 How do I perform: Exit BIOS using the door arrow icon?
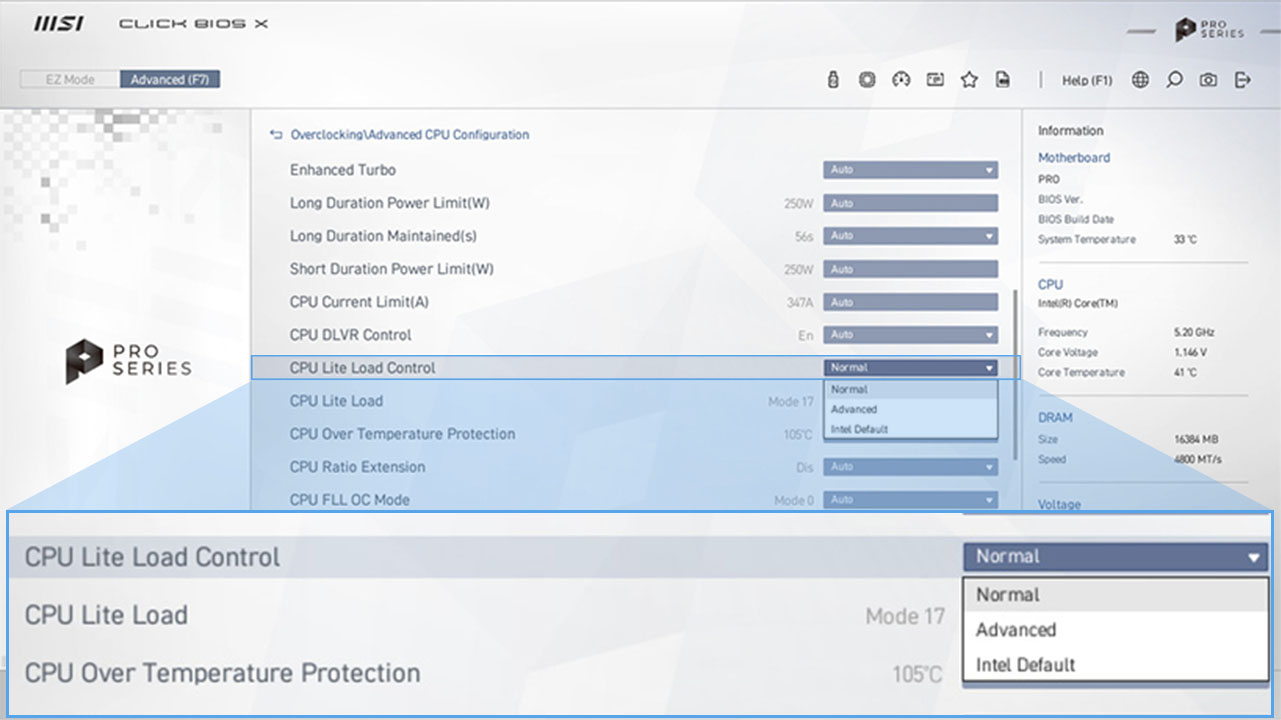(x=1242, y=79)
